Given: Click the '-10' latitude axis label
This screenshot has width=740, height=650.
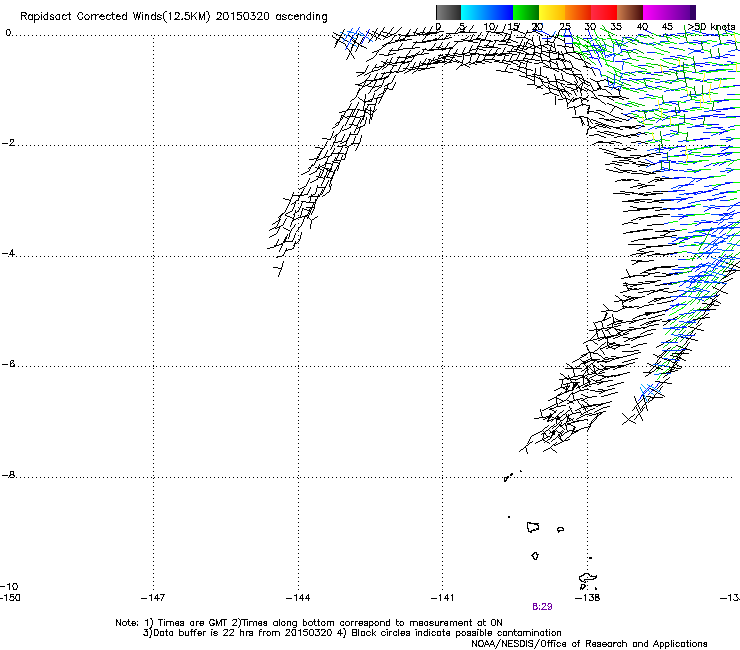Looking at the screenshot, I should (x=9, y=586).
